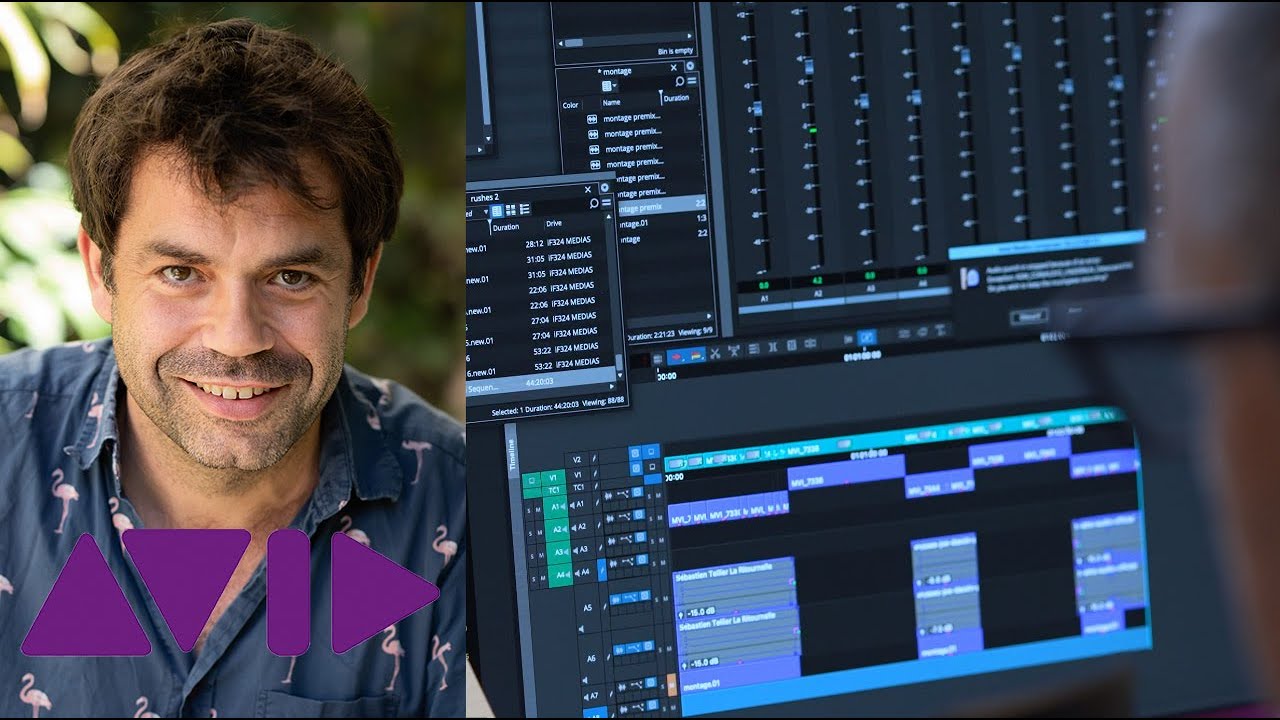Open the montage bin view dropdown
This screenshot has height=720, width=1280.
pos(609,86)
